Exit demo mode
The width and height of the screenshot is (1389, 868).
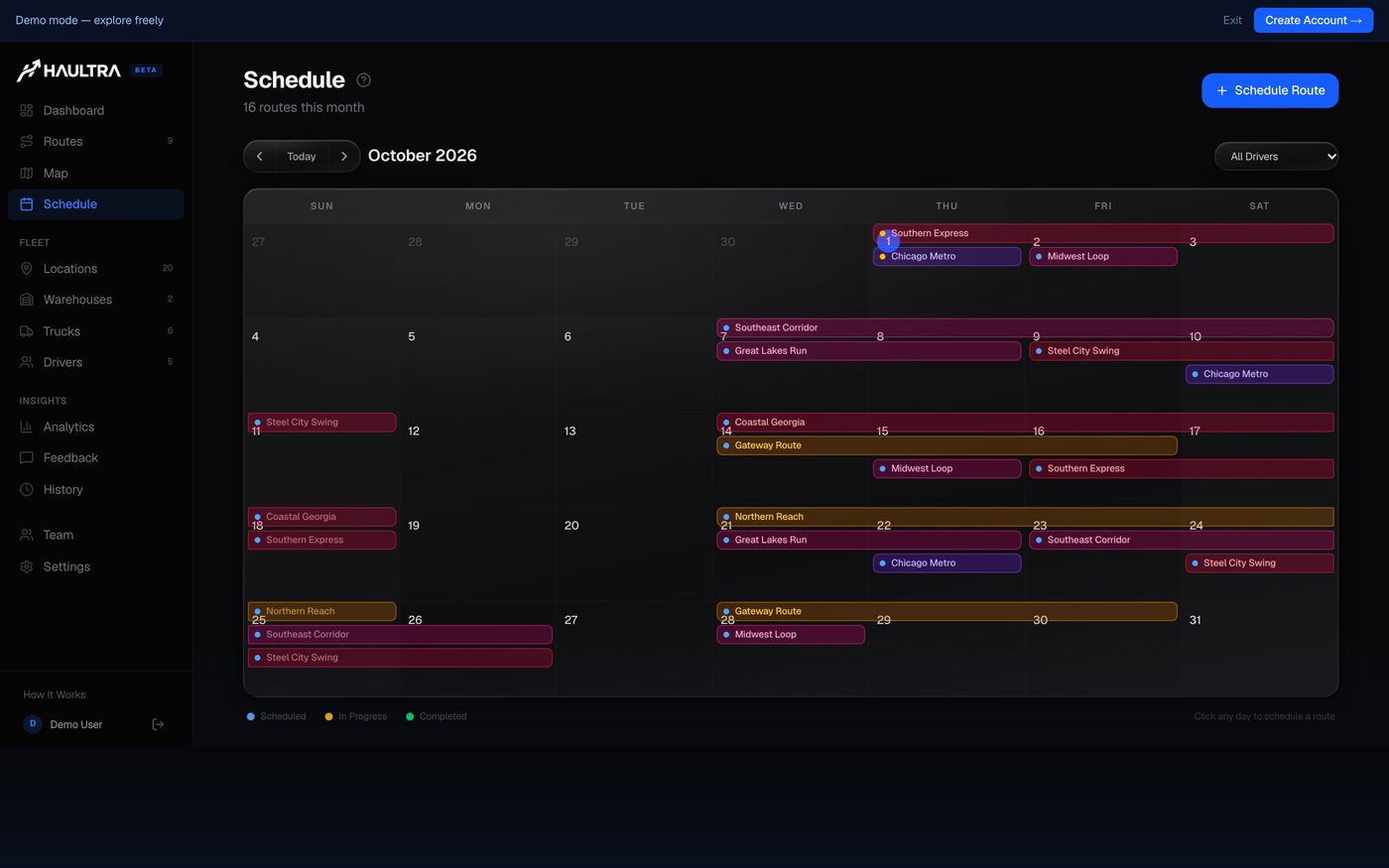[1232, 20]
